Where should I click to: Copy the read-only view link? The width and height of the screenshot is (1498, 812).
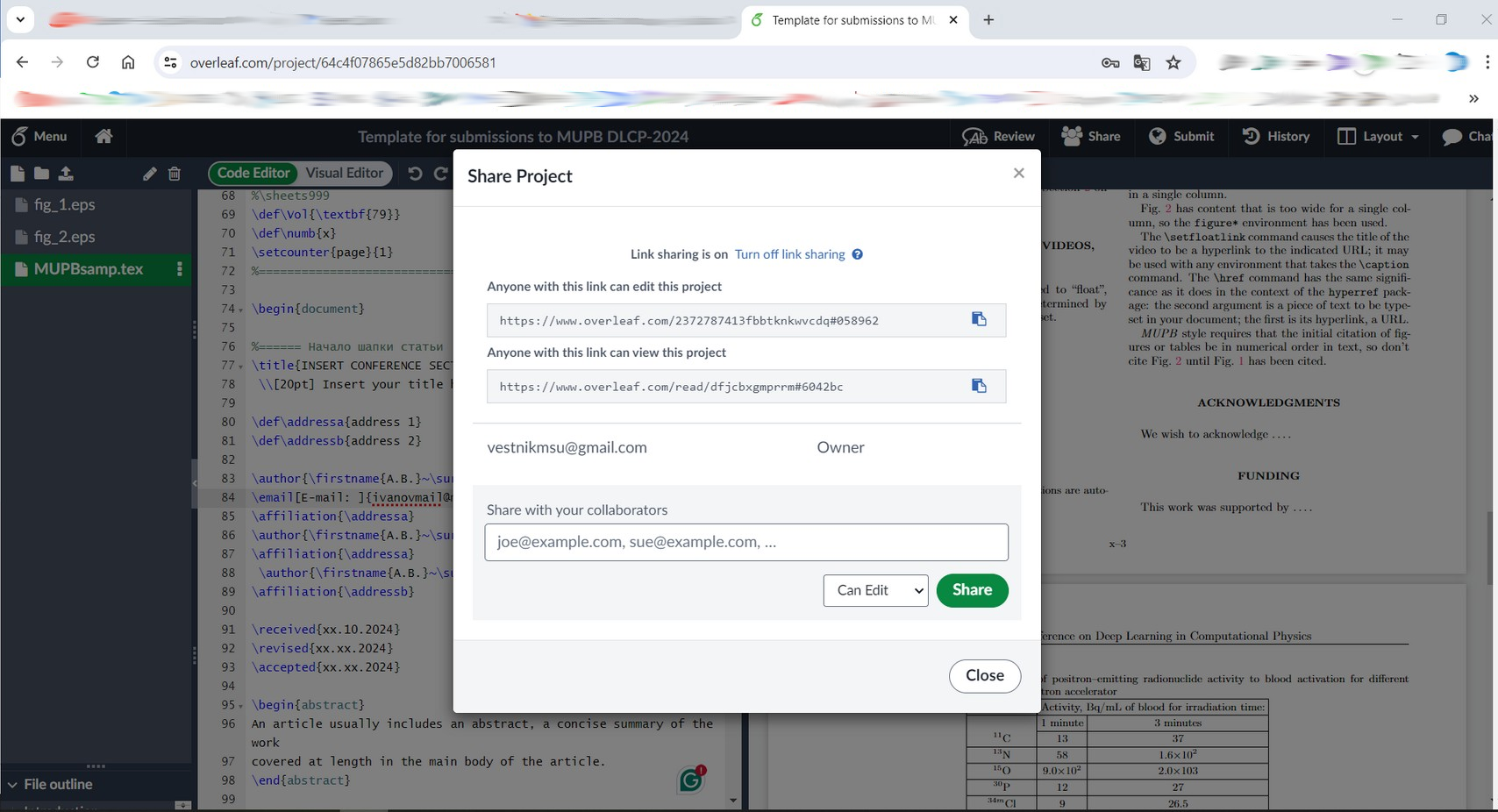coord(979,386)
